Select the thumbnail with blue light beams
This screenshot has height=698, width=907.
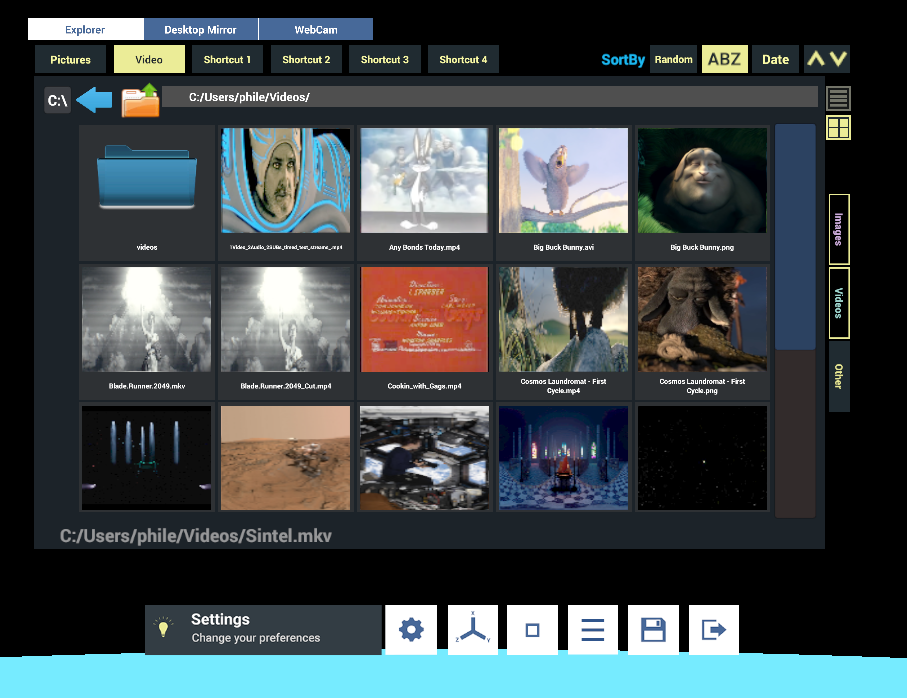(x=147, y=458)
